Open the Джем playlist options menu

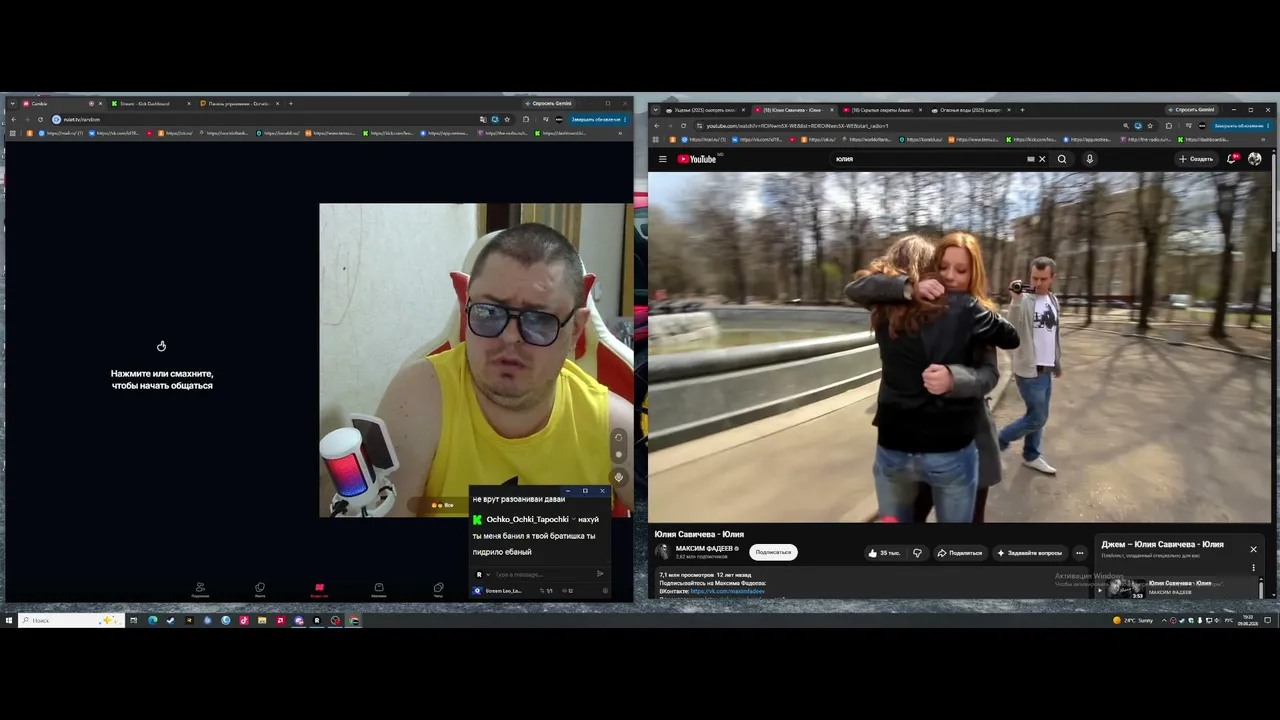1253,568
